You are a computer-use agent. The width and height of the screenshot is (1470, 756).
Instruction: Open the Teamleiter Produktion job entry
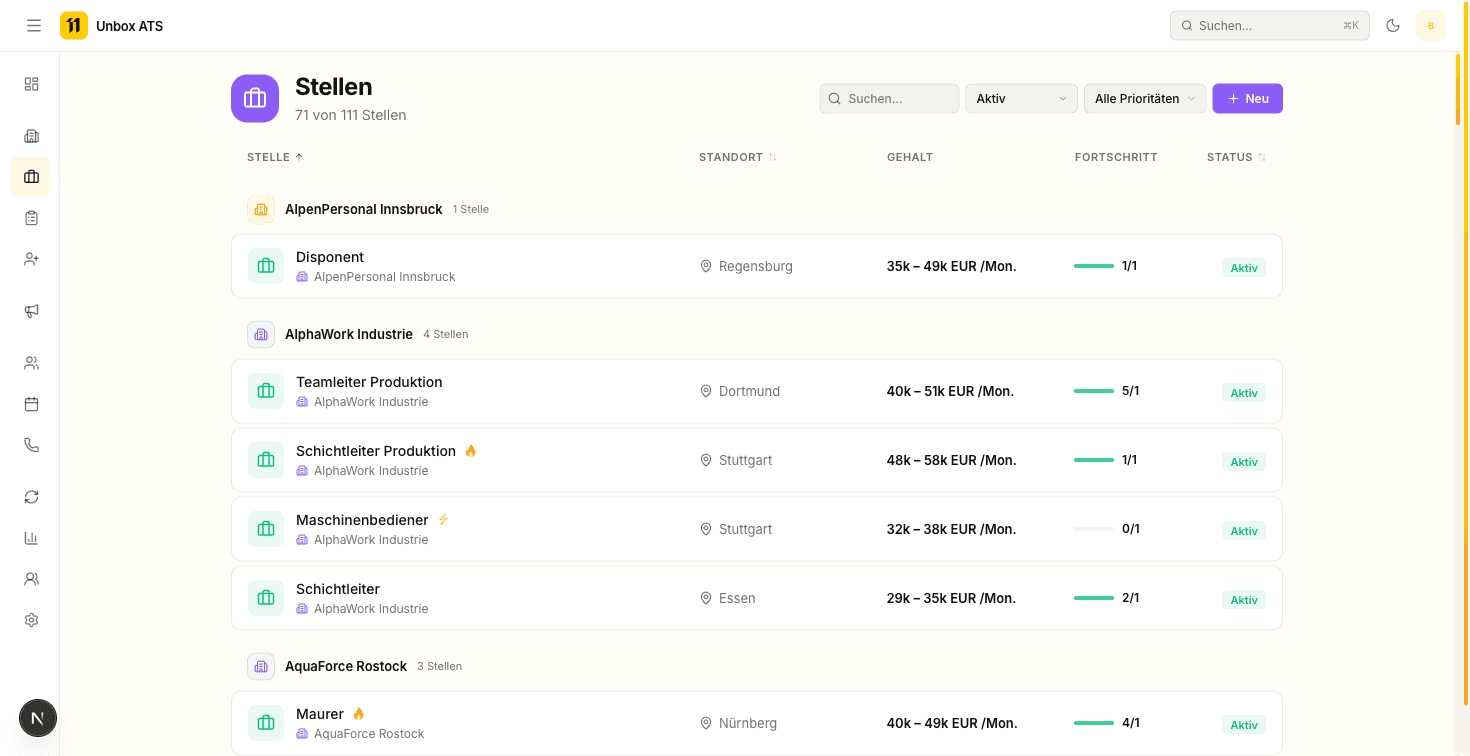[369, 382]
